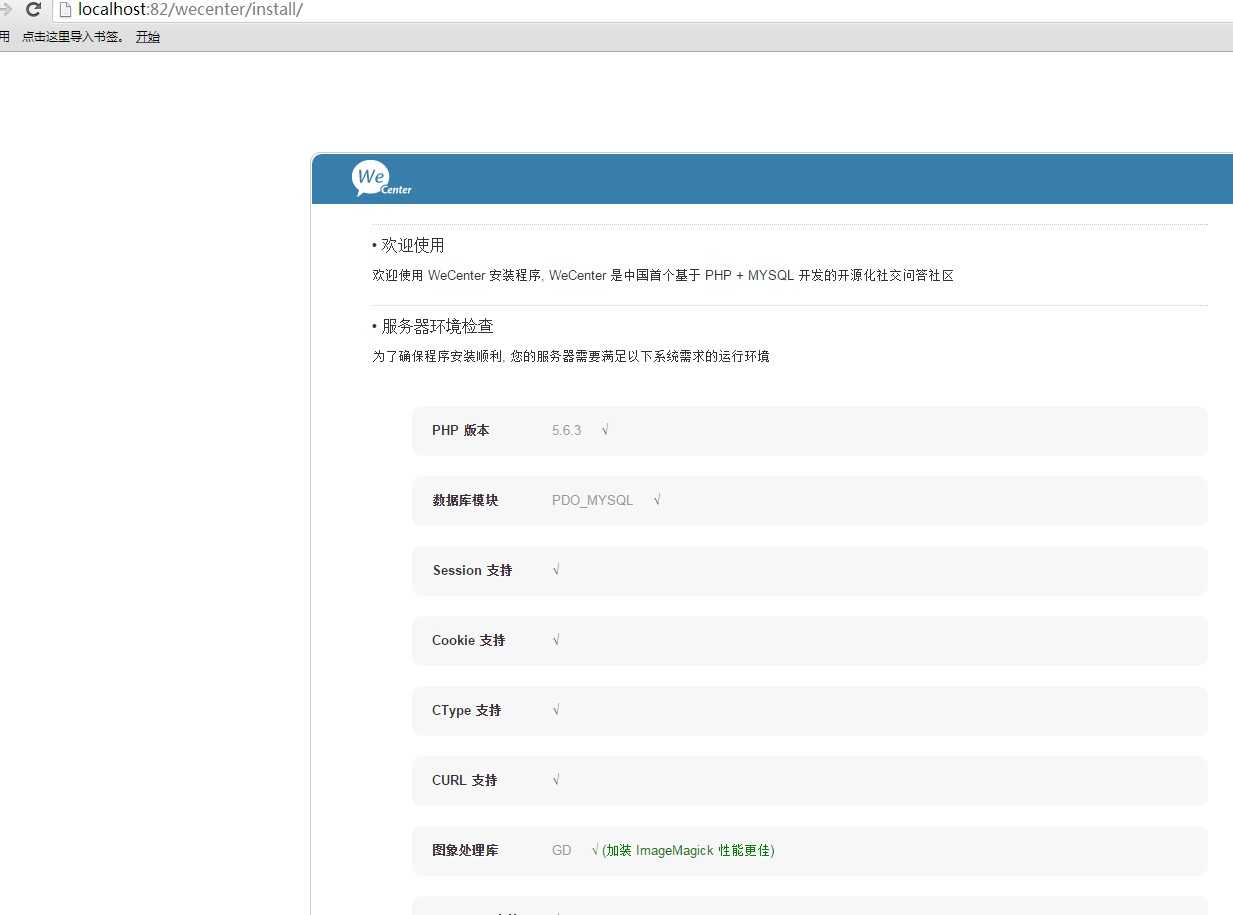Click the server requirements description sentence
Viewport: 1233px width, 915px height.
pos(571,356)
